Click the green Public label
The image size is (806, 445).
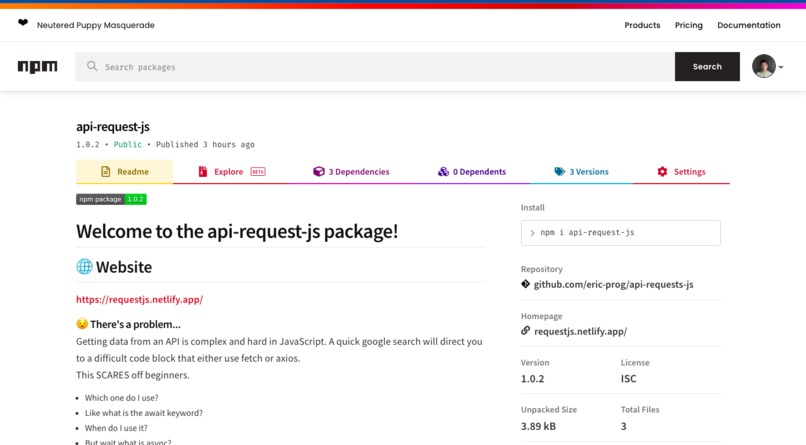pos(127,144)
